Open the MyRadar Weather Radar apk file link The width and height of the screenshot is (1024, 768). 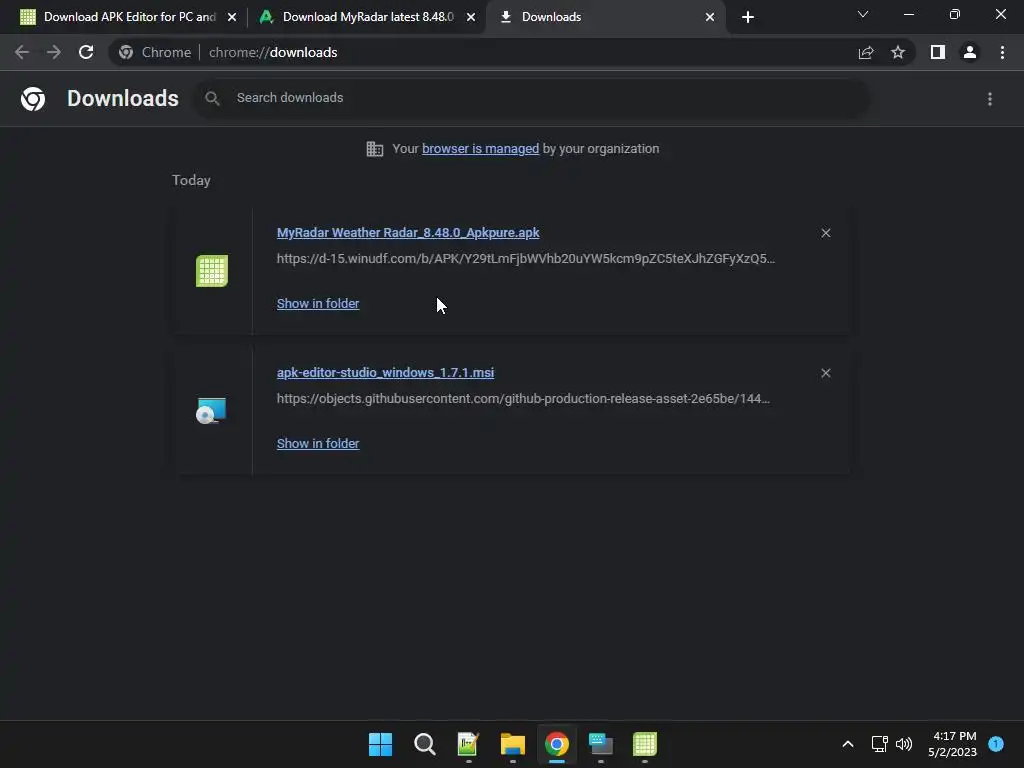pyautogui.click(x=408, y=232)
